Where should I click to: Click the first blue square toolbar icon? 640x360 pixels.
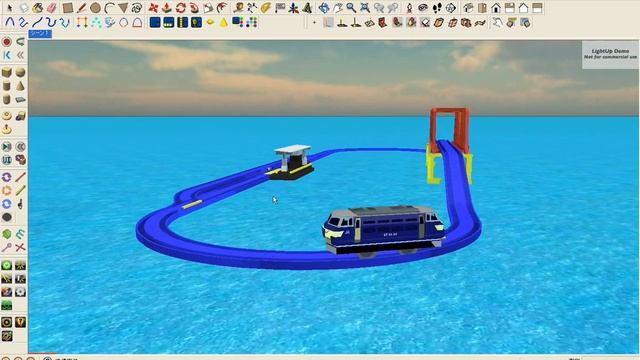[155, 22]
